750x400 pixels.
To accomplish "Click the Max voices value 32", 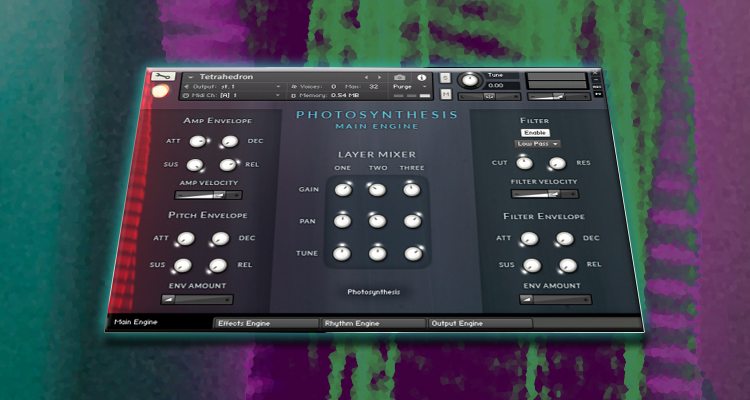I will pyautogui.click(x=374, y=87).
